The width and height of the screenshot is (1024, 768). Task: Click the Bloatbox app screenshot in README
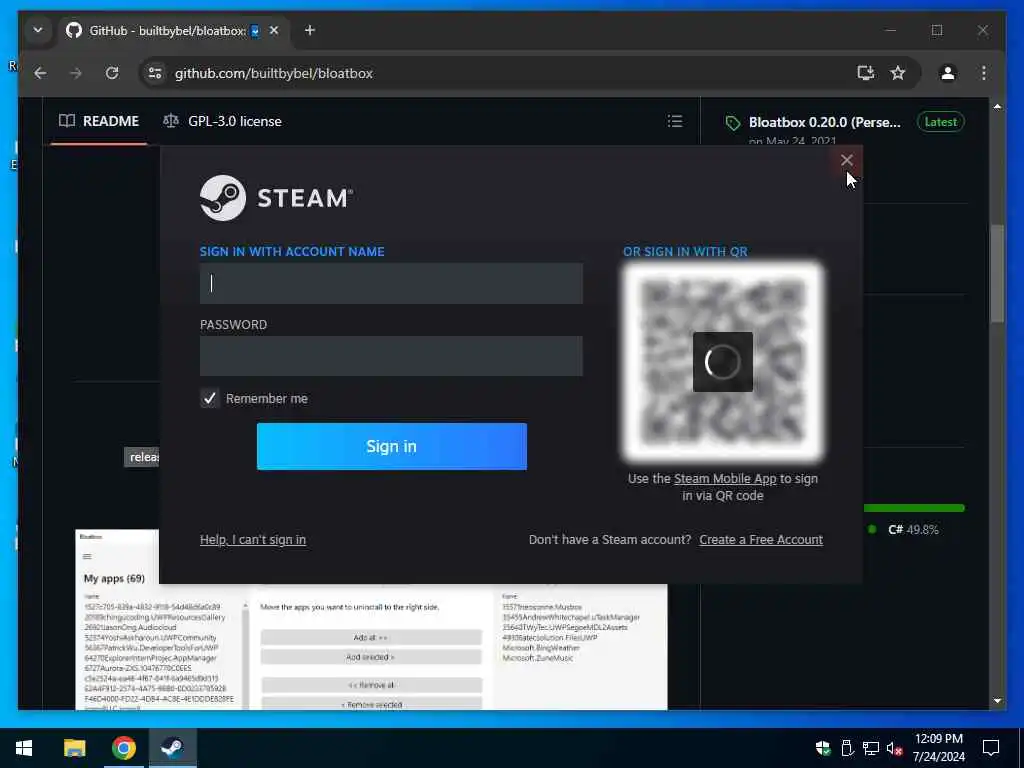pyautogui.click(x=371, y=647)
